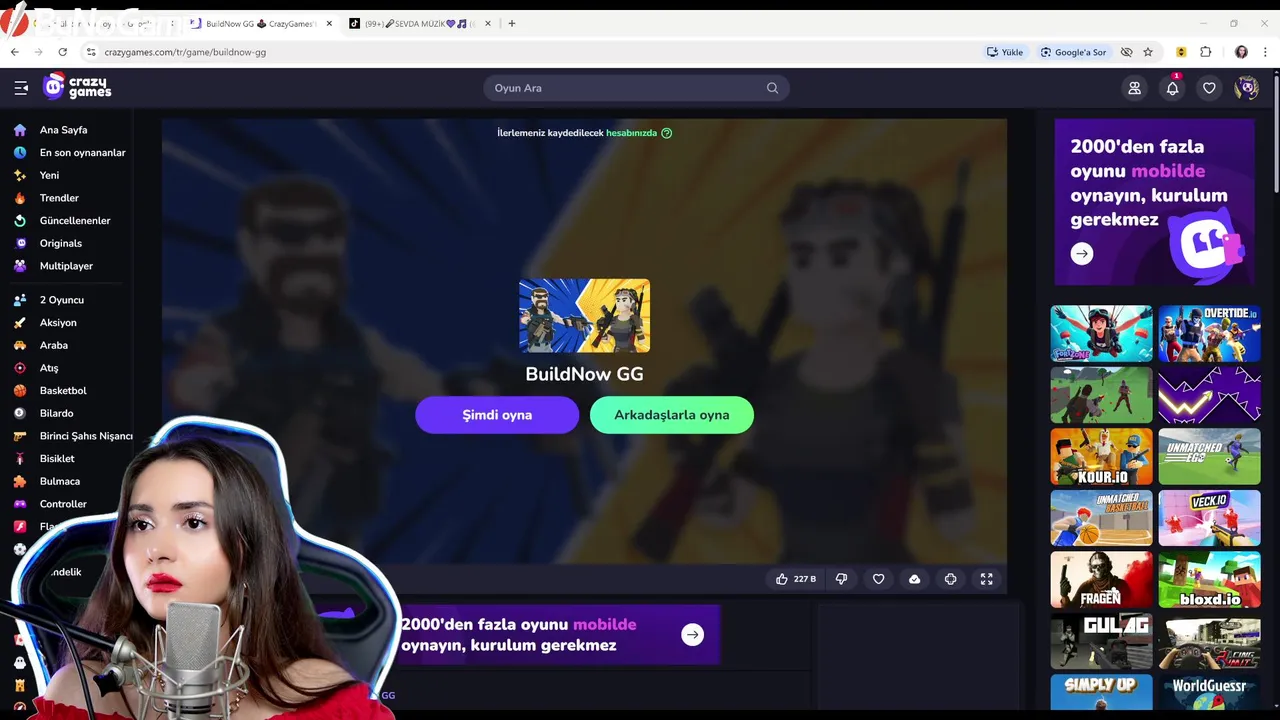Go back in browser history
This screenshot has width=1280, height=720.
click(15, 52)
